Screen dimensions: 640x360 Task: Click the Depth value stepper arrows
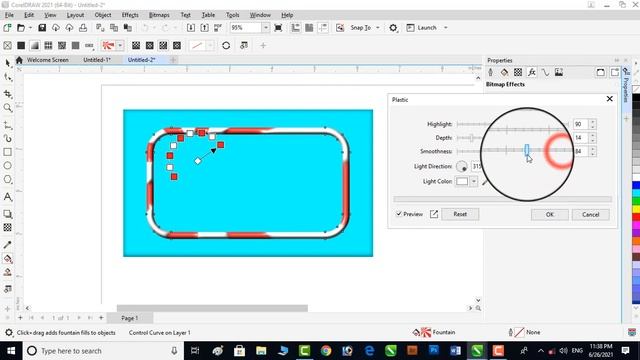593,138
